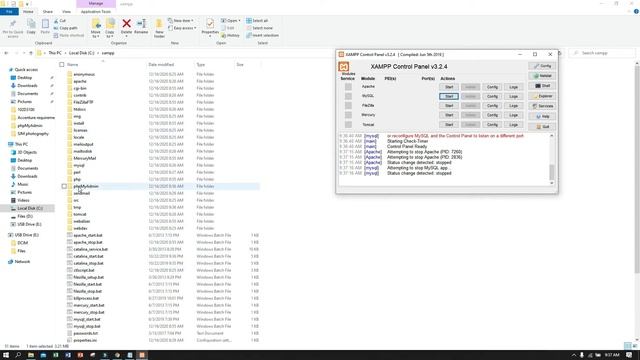This screenshot has width=640, height=360.
Task: Expand the Easy access dropdown
Action: [182, 28]
